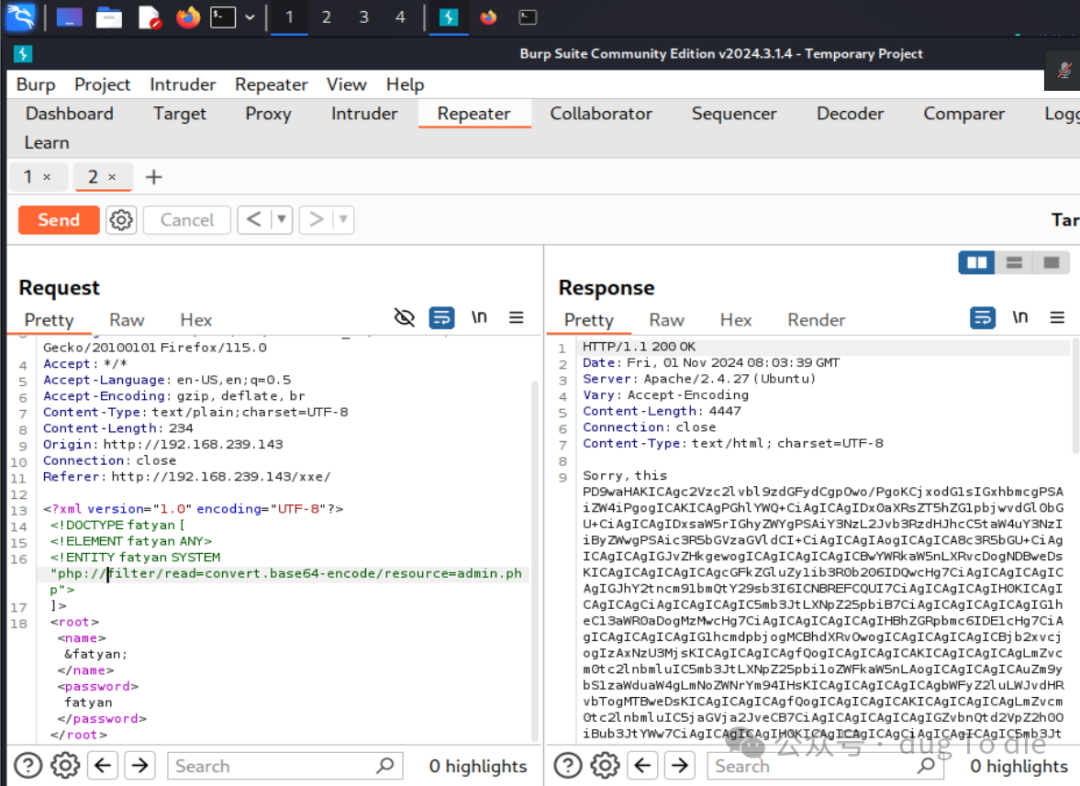The width and height of the screenshot is (1080, 786).
Task: Open Request search help icon
Action: coord(28,765)
